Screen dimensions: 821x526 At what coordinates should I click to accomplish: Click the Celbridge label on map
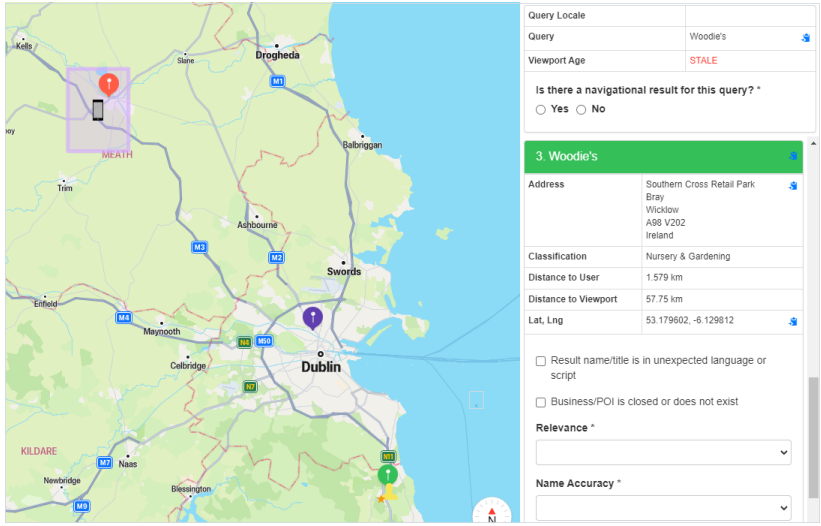[x=188, y=366]
